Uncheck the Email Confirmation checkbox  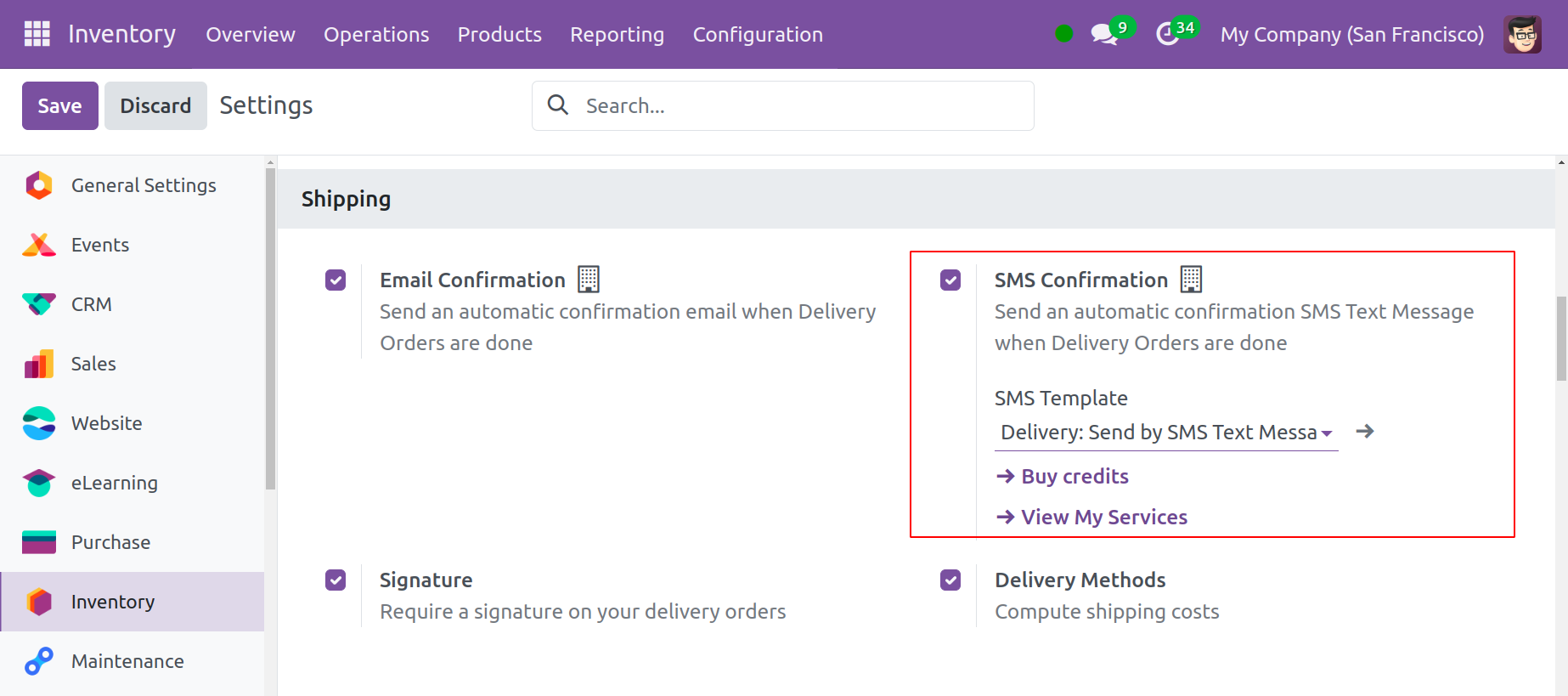(x=336, y=280)
